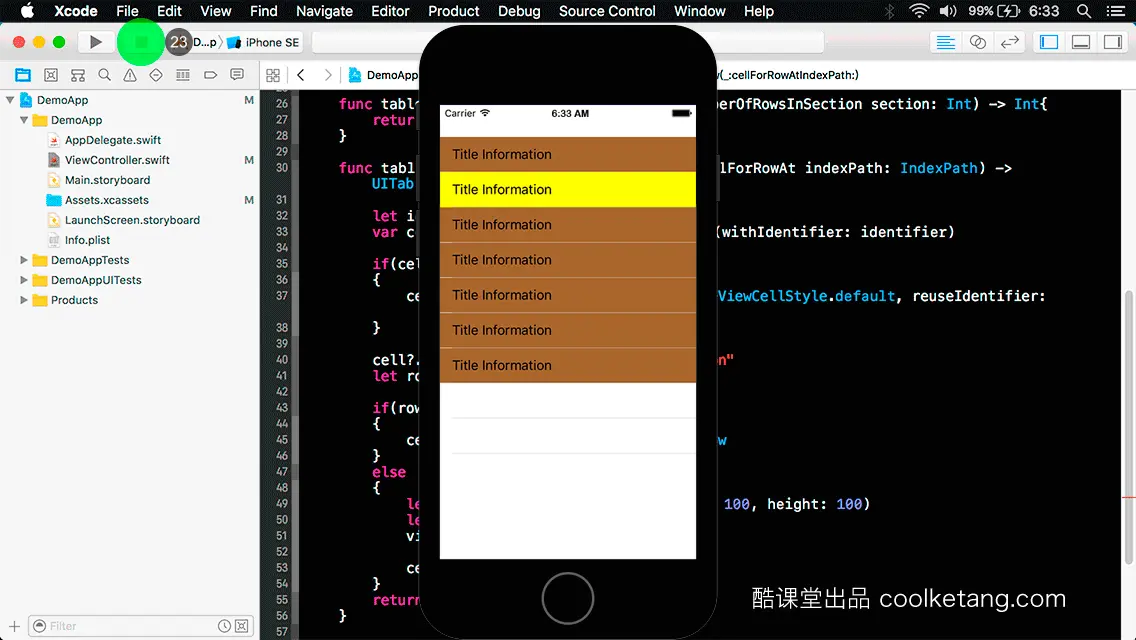The height and width of the screenshot is (640, 1136).
Task: Open the find navigator magnifier icon
Action: [104, 75]
